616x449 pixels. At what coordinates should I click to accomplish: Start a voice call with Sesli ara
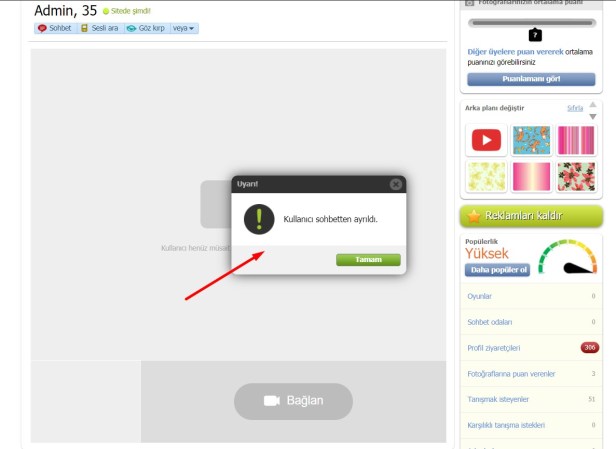click(x=100, y=28)
